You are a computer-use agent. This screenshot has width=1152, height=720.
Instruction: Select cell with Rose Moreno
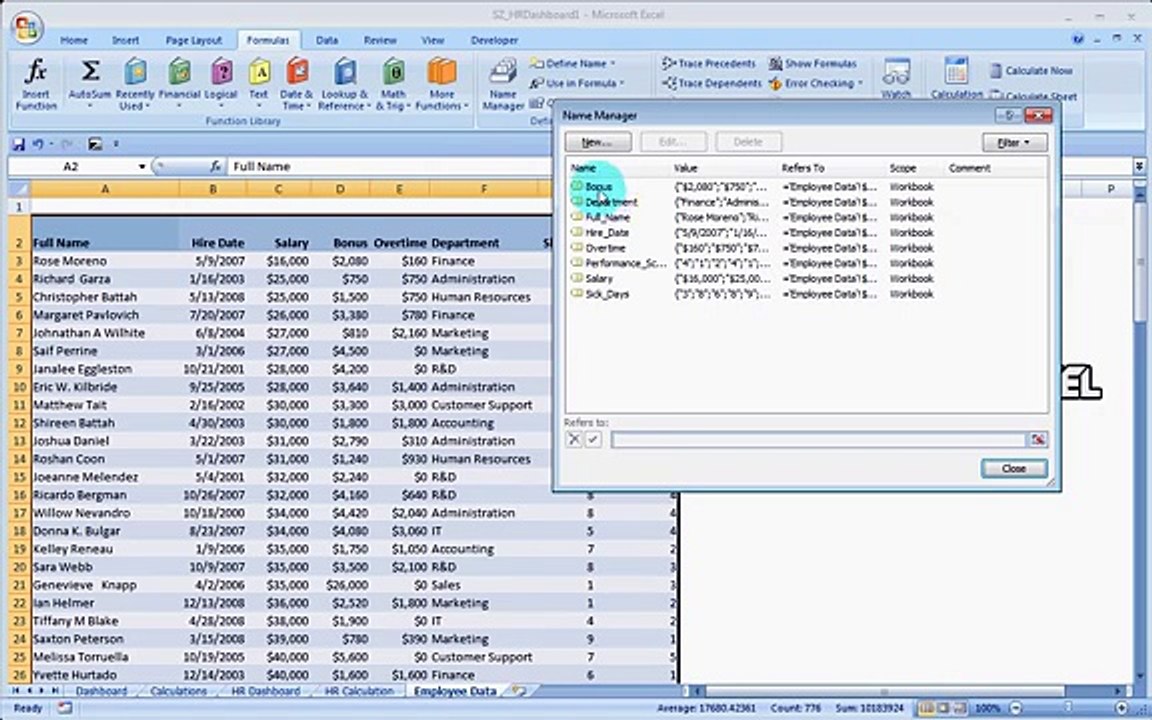[x=104, y=261]
